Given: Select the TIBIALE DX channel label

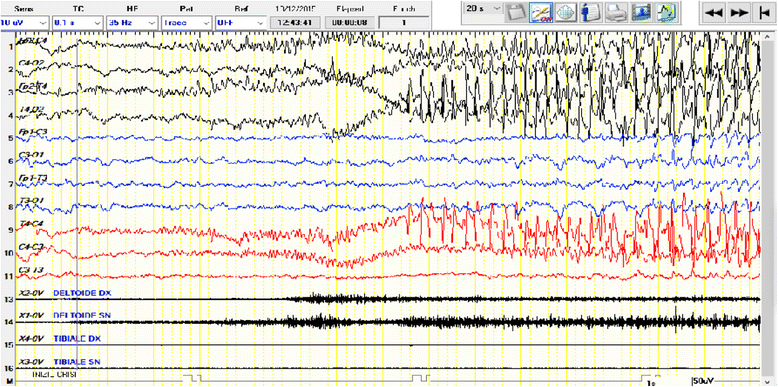Looking at the screenshot, I should coord(76,339).
